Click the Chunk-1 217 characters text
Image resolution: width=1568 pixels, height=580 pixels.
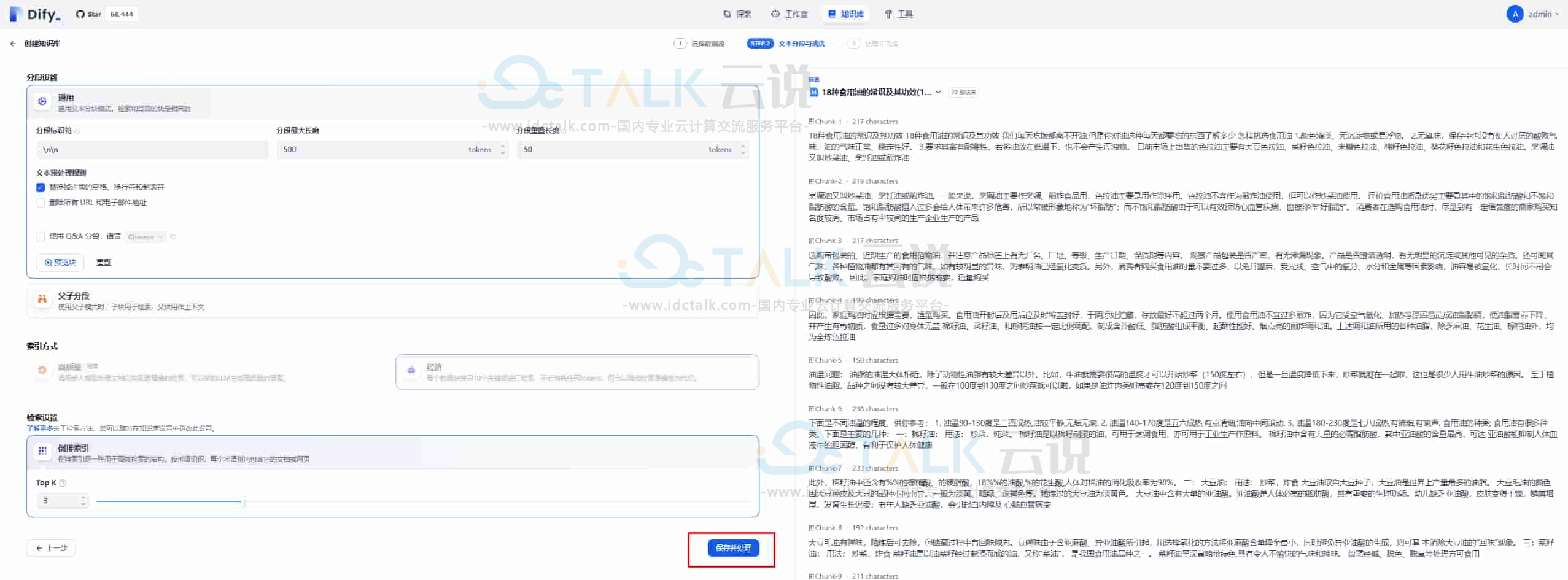point(875,122)
